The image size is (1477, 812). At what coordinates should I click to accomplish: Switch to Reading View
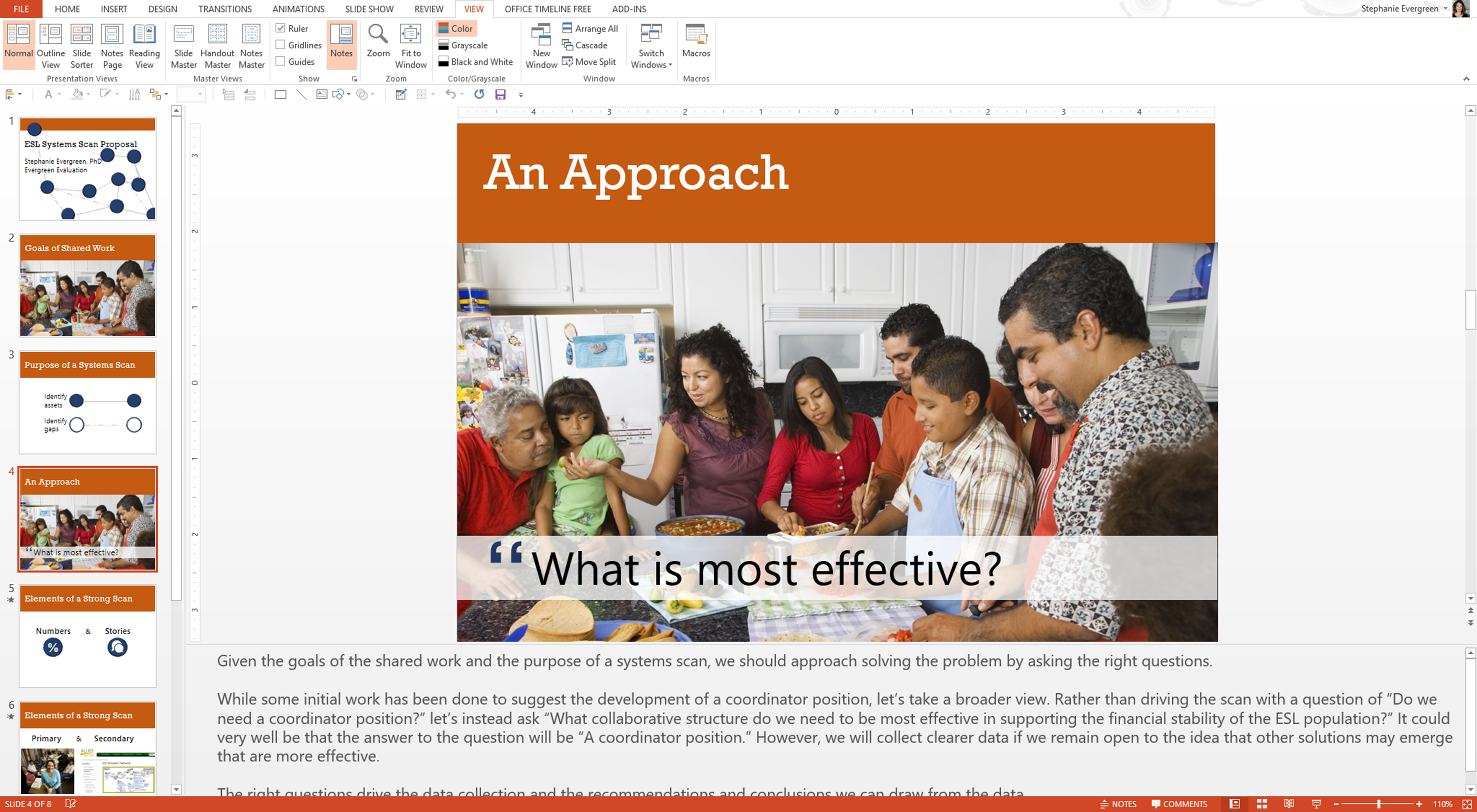tap(144, 46)
